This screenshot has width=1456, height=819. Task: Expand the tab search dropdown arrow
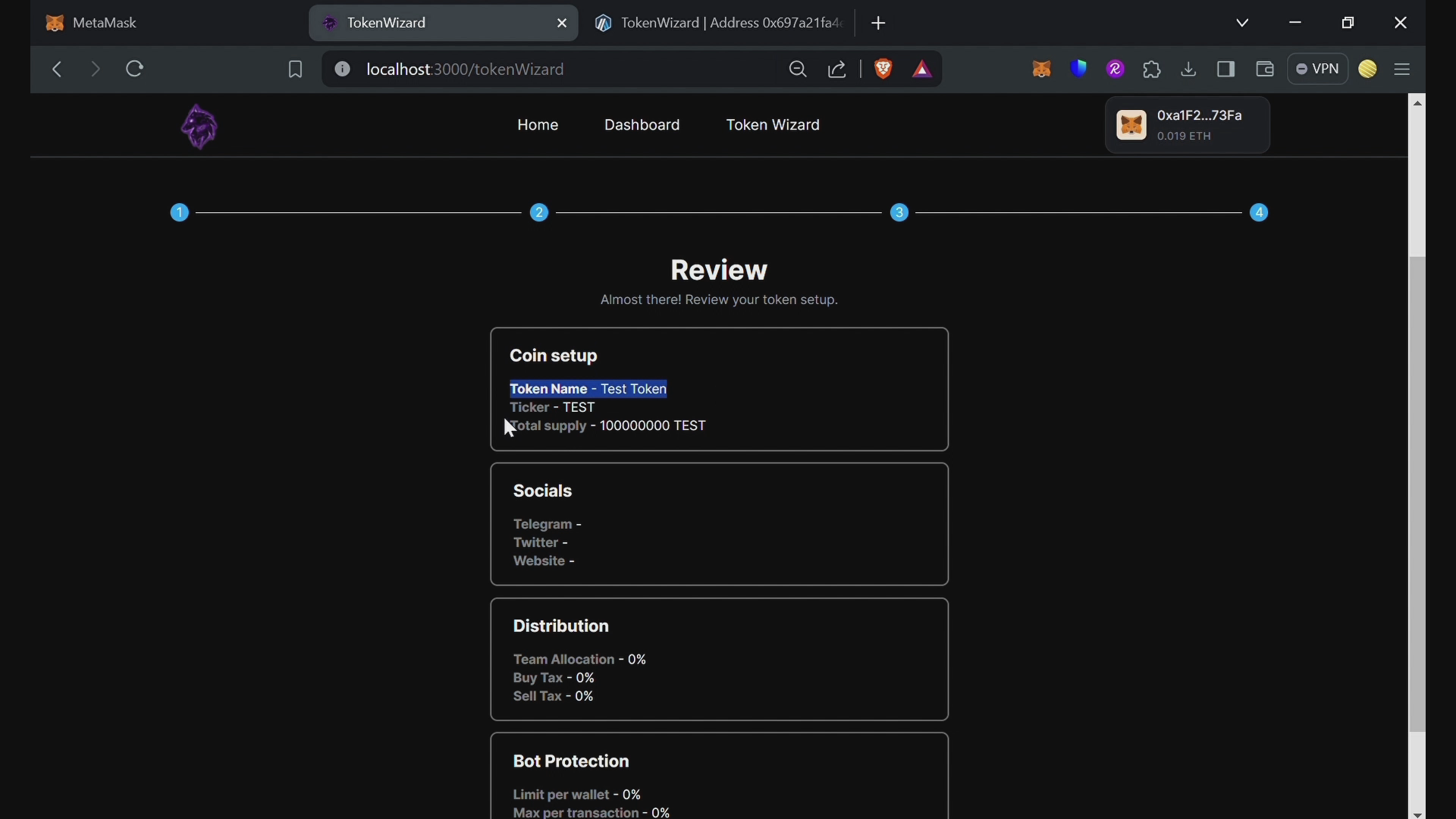click(1242, 24)
